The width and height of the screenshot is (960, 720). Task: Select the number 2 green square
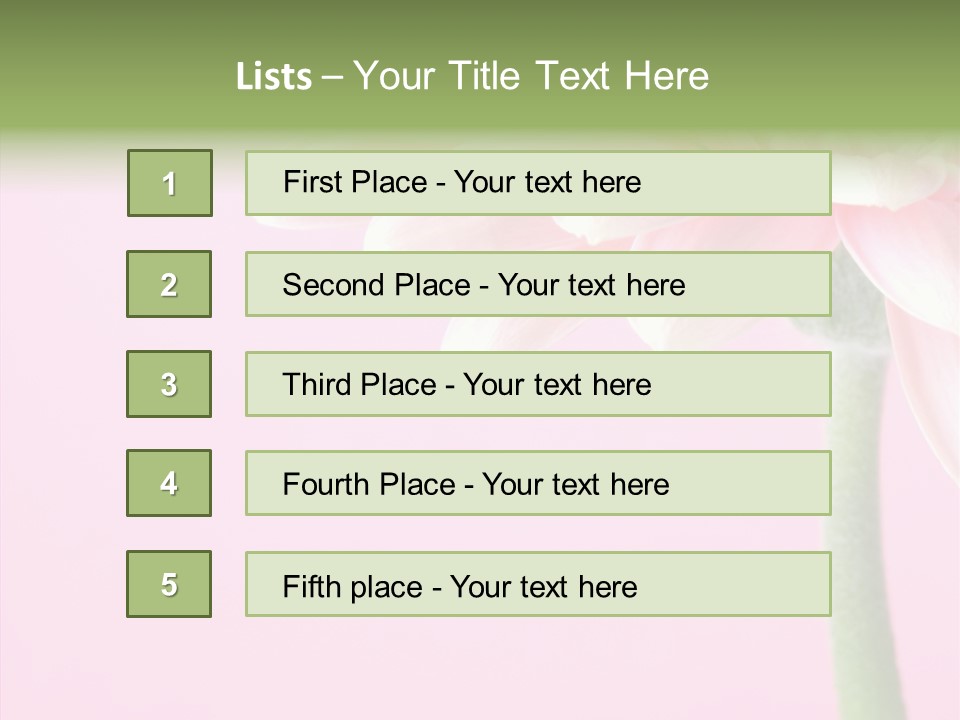pyautogui.click(x=169, y=284)
